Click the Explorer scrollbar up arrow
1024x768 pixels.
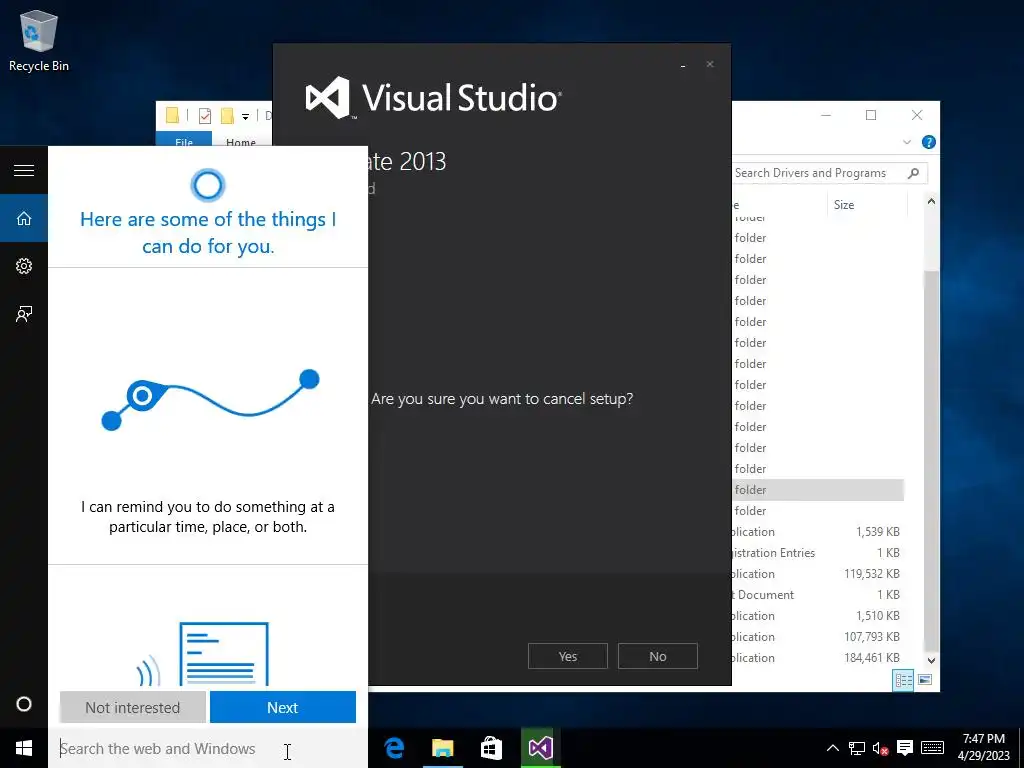point(931,202)
